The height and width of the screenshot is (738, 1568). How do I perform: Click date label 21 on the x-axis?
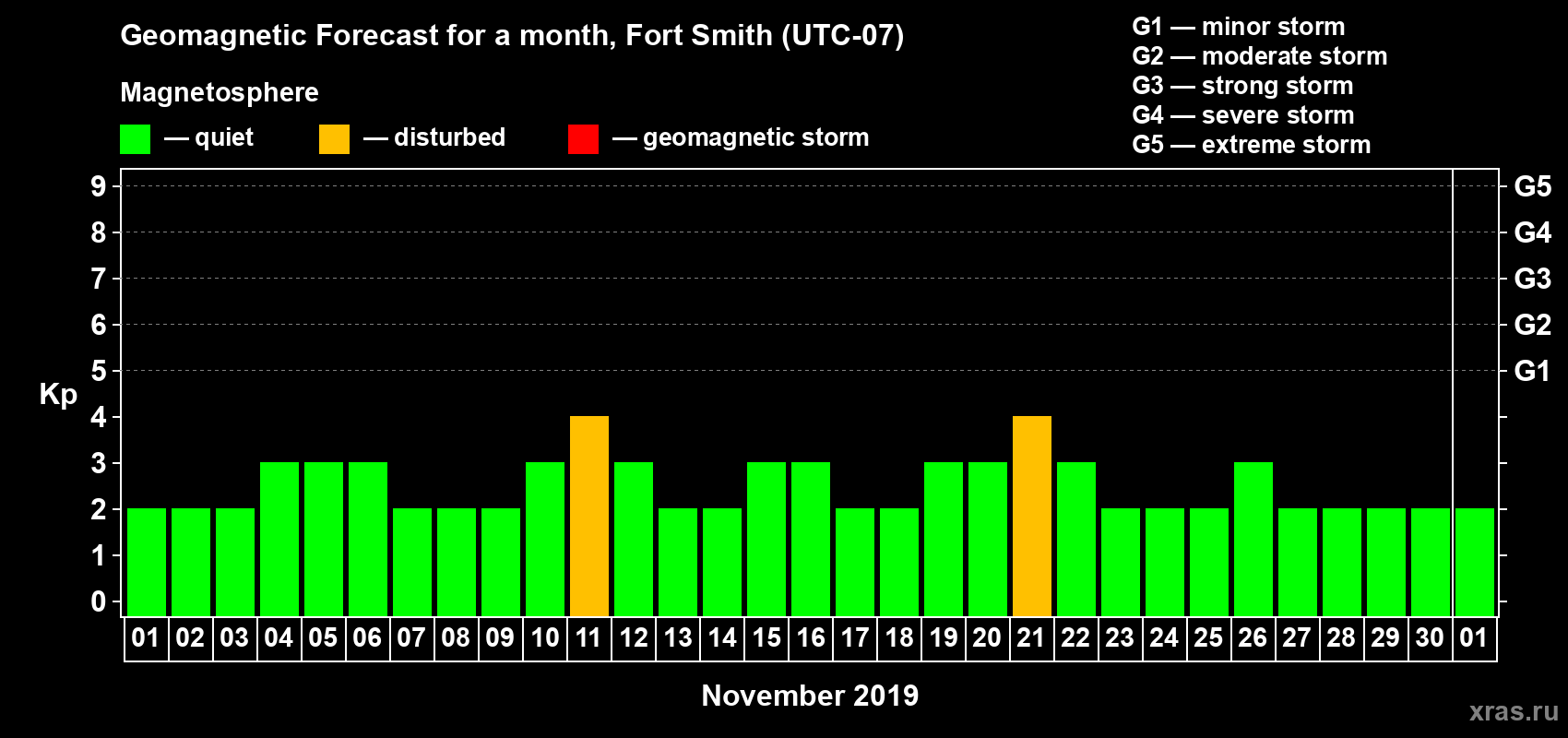point(1031,637)
